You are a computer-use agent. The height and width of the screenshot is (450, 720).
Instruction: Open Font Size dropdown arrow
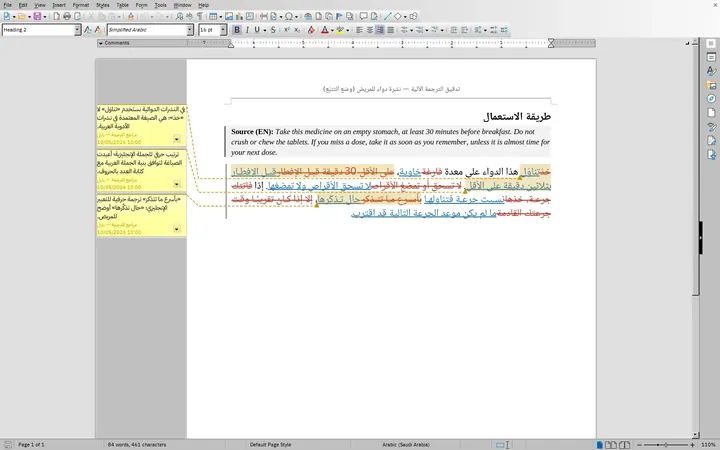(x=223, y=30)
